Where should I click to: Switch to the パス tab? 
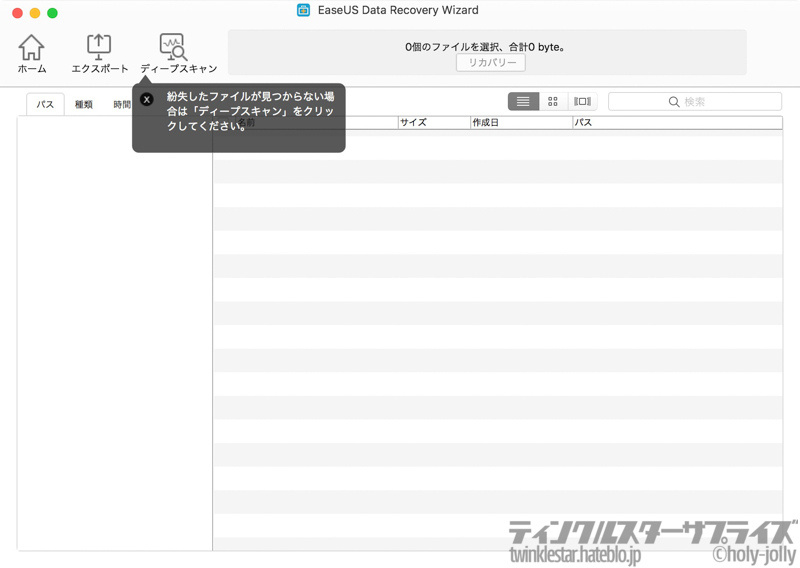(x=45, y=104)
